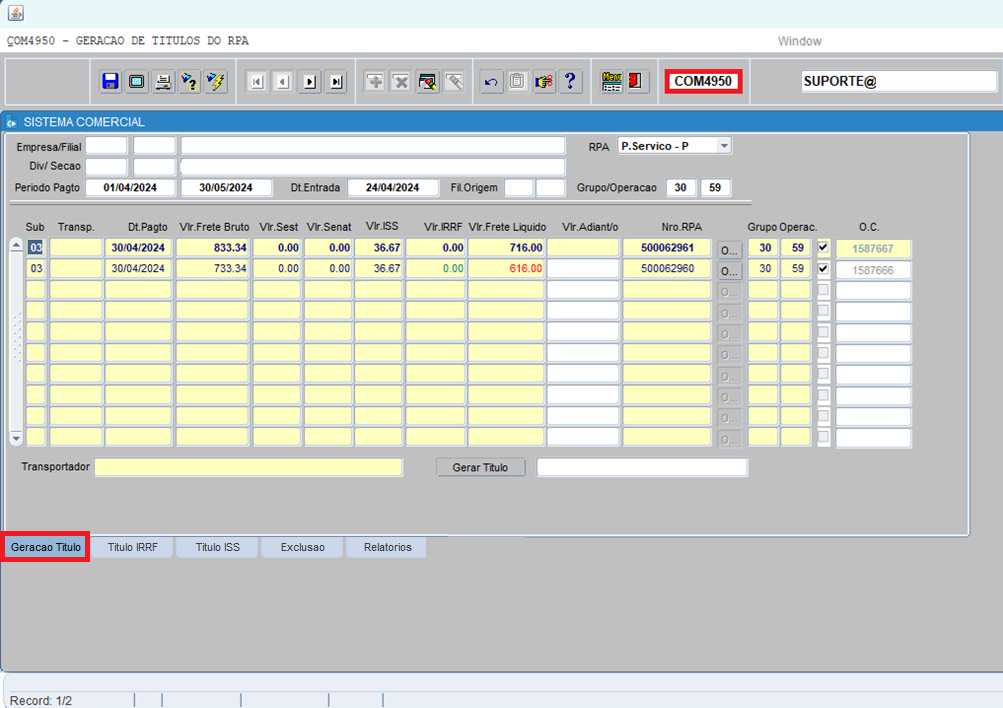Select the Vlr.Frete Bruto cell 733.34
The width and height of the screenshot is (1003, 708).
click(212, 269)
